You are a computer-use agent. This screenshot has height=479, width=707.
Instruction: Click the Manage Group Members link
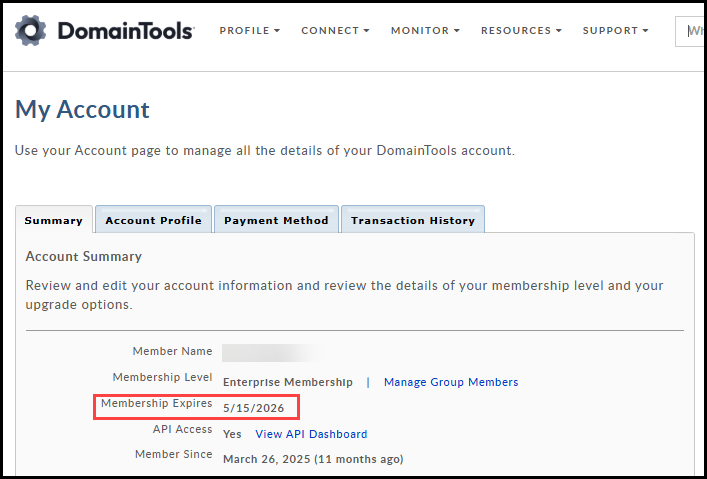click(x=451, y=382)
